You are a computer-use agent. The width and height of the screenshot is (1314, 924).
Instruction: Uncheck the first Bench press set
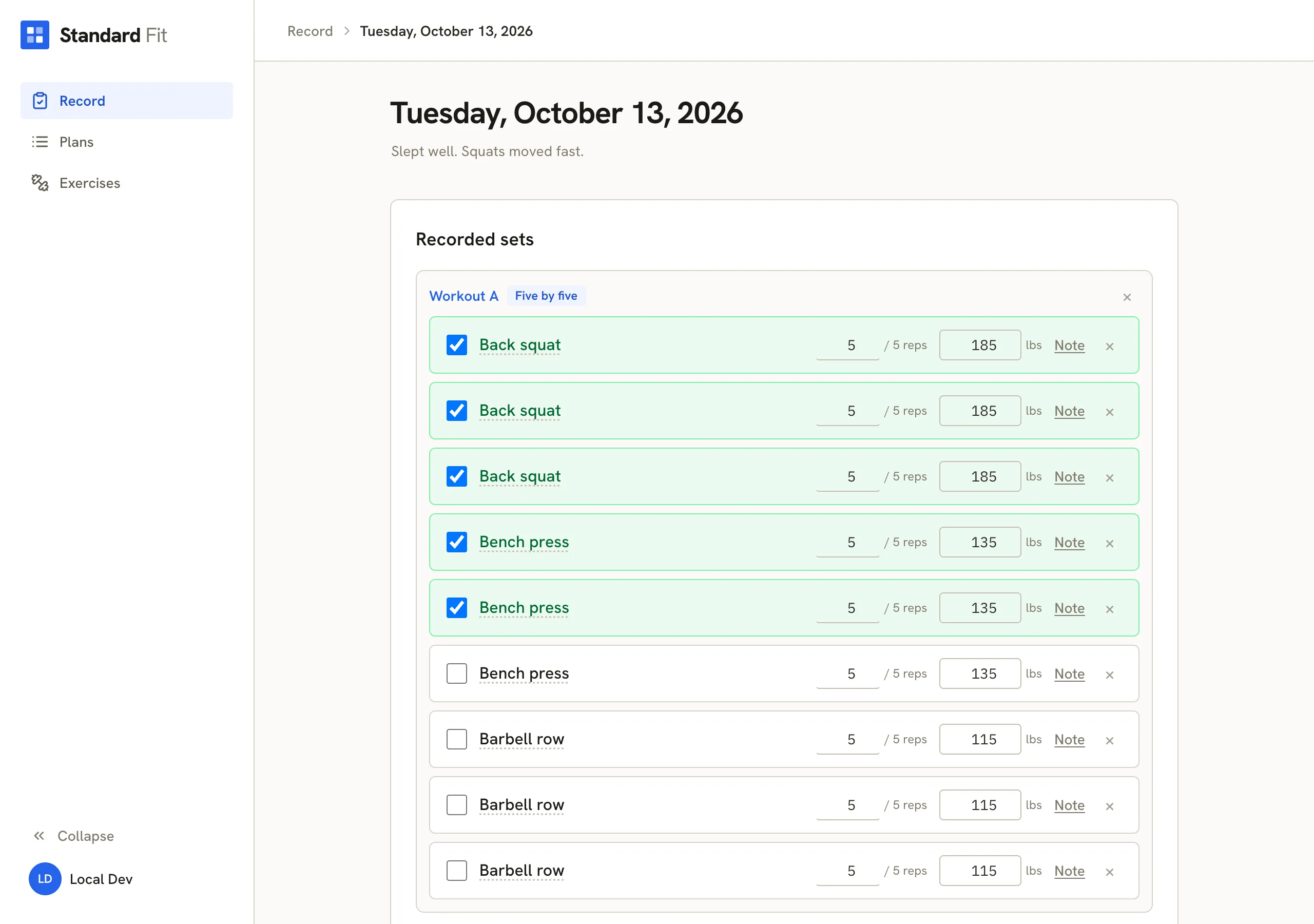click(x=457, y=542)
